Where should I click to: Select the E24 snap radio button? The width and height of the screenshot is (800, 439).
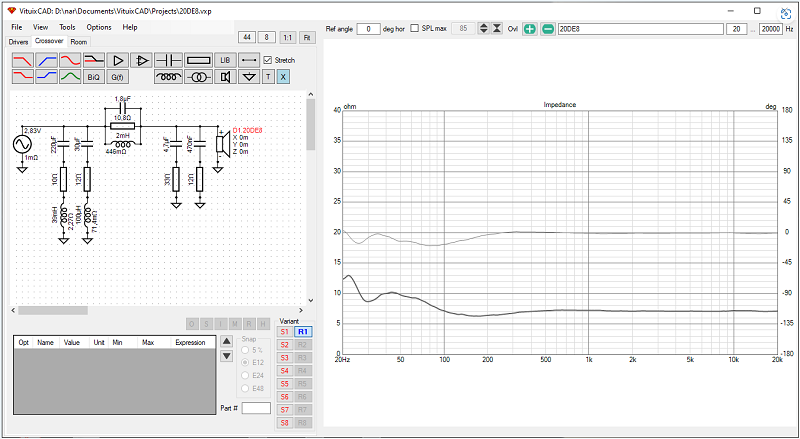coord(246,376)
